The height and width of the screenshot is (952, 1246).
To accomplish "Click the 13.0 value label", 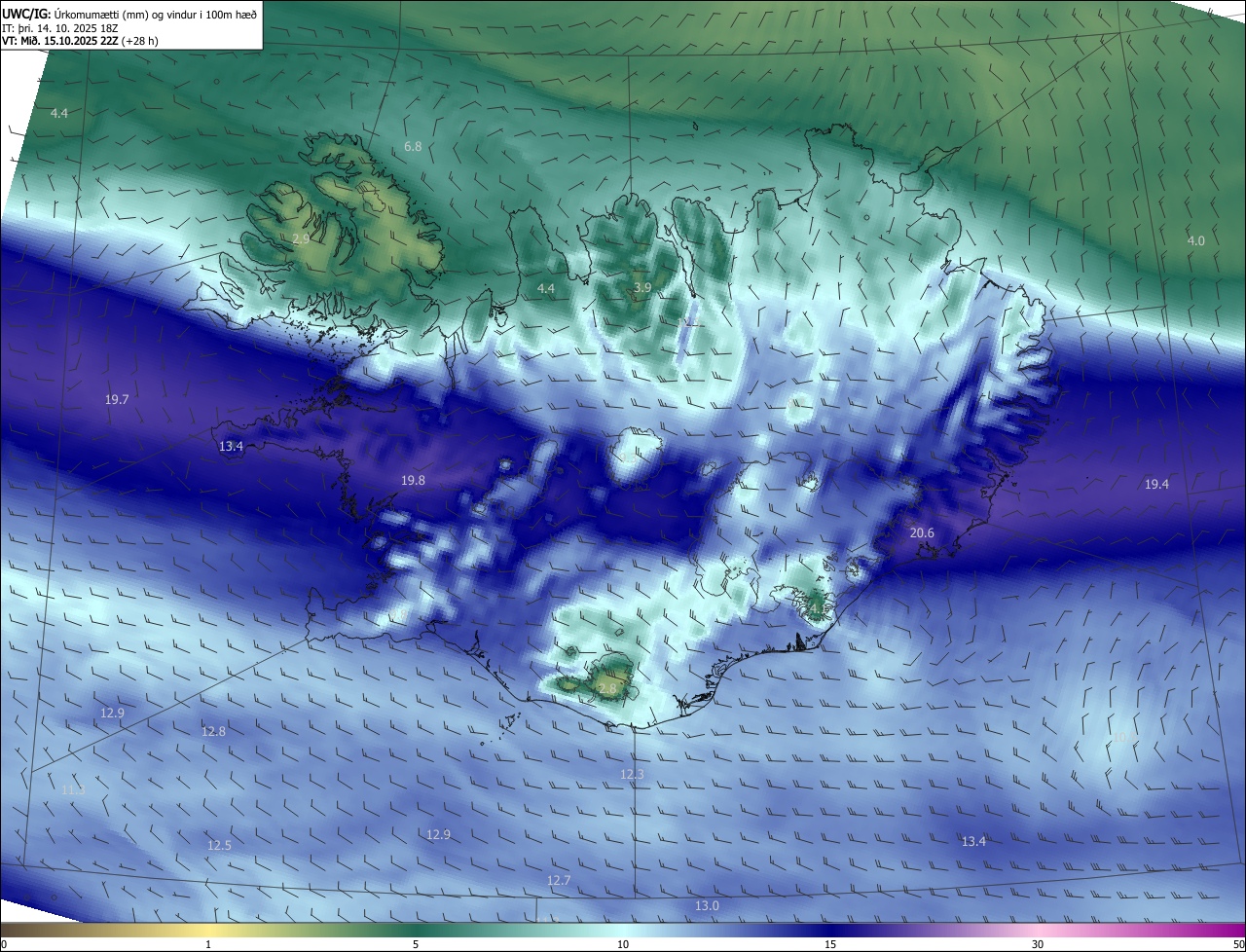I will coord(707,905).
